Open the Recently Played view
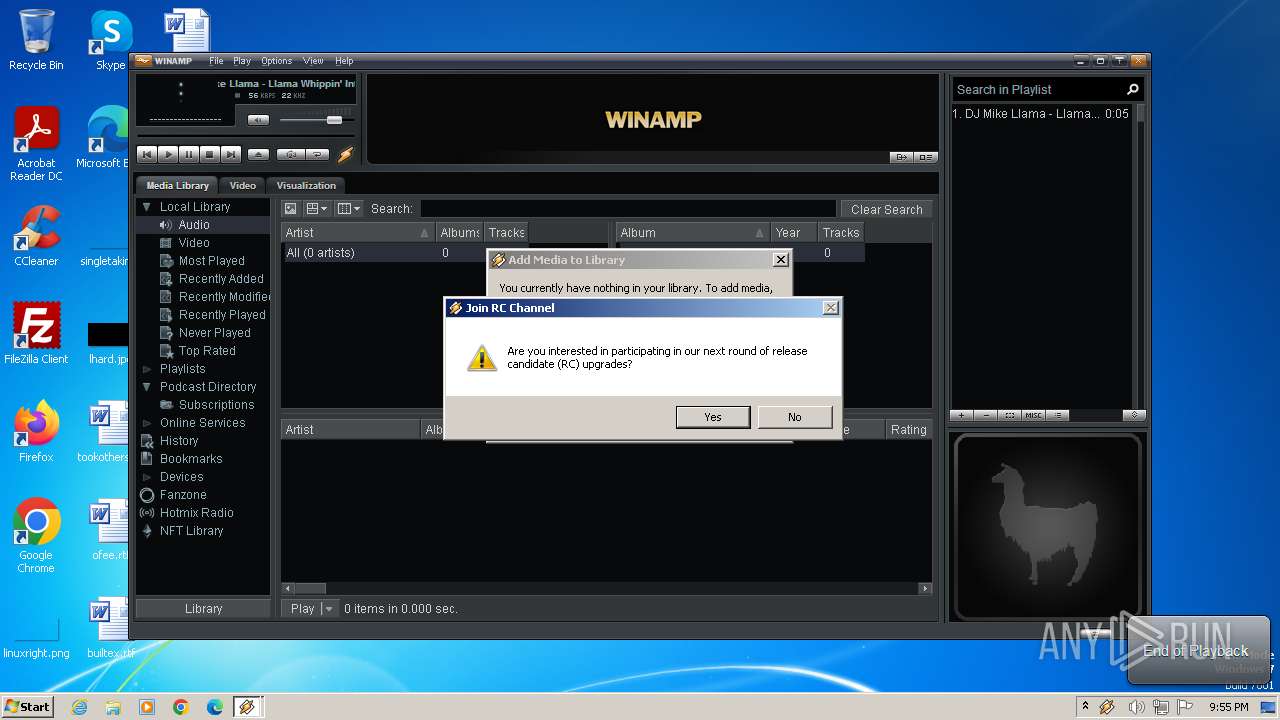The height and width of the screenshot is (720, 1280). (222, 315)
